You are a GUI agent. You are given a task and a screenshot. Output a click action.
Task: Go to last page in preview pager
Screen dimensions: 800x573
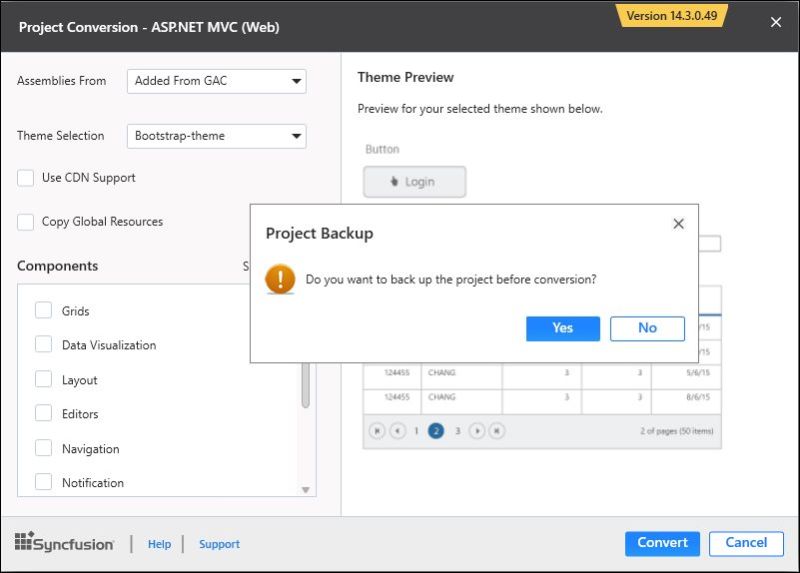496,431
